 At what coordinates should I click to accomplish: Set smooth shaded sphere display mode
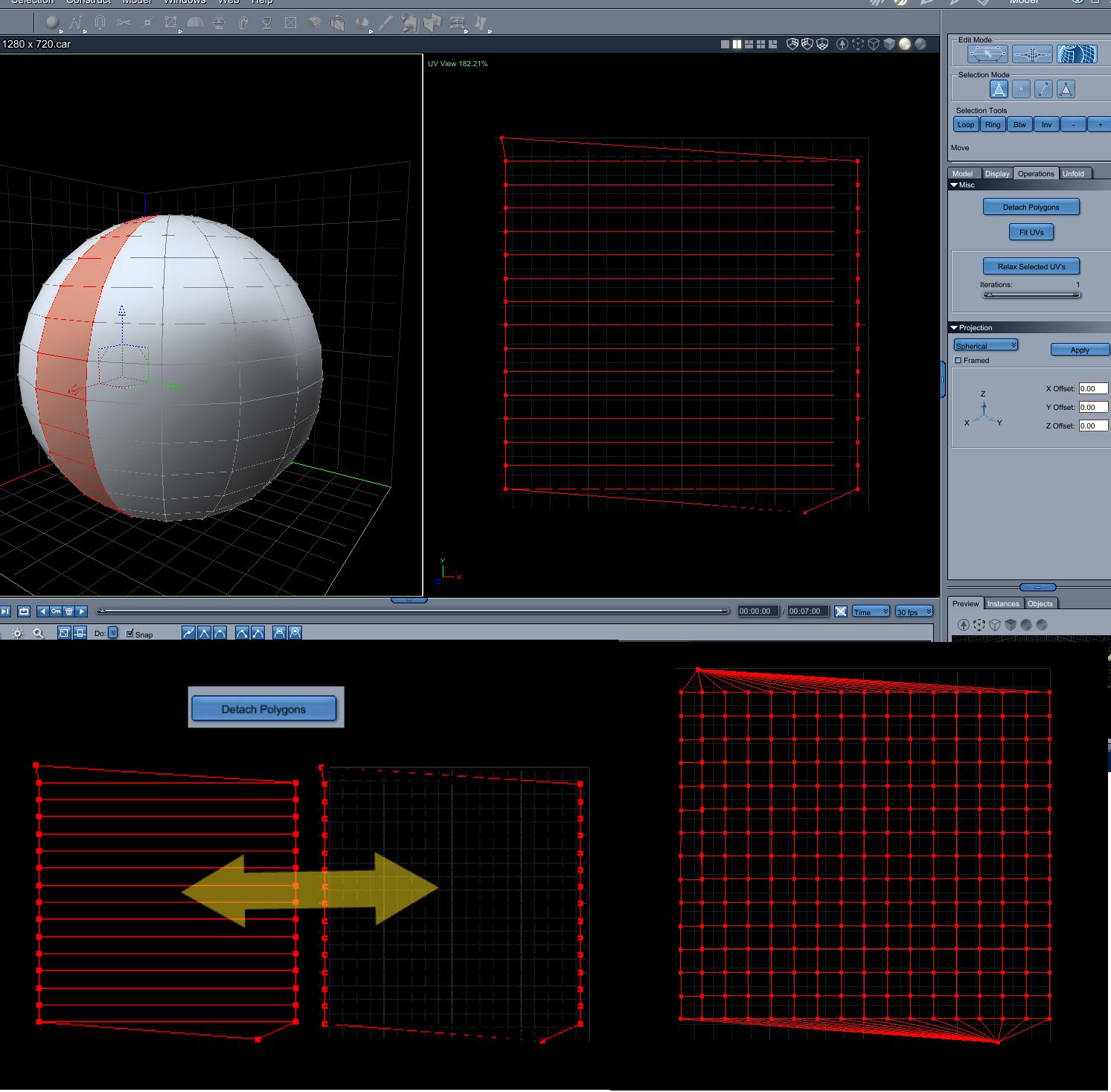pyautogui.click(x=905, y=45)
